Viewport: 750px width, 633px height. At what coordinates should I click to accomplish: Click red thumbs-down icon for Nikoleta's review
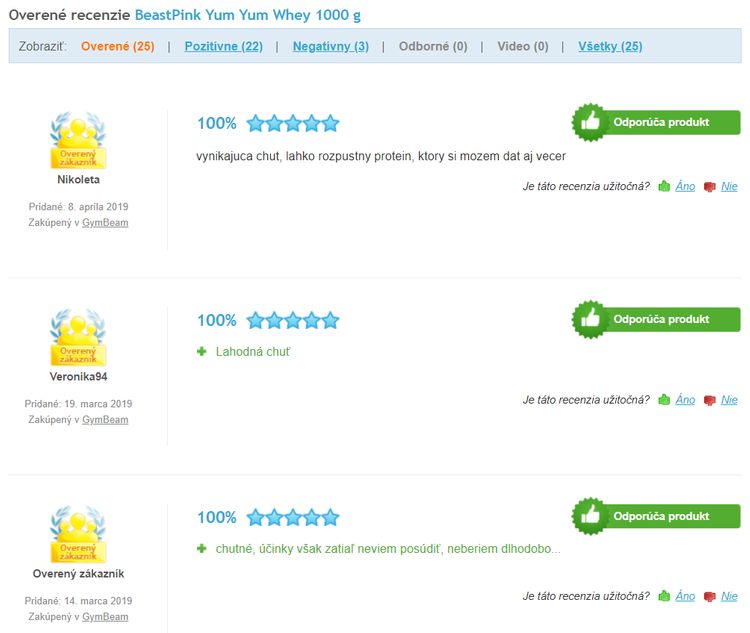(709, 187)
